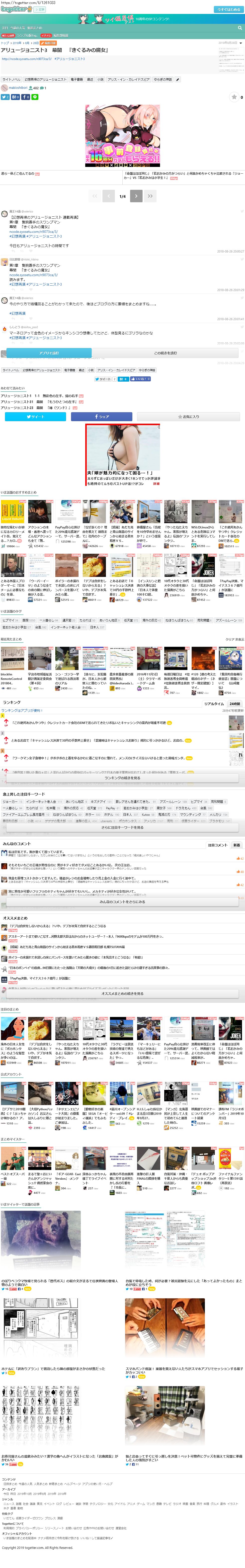Click the 'お気に入り' star button
This screenshot has height=1568, width=245.
pyautogui.click(x=189, y=417)
